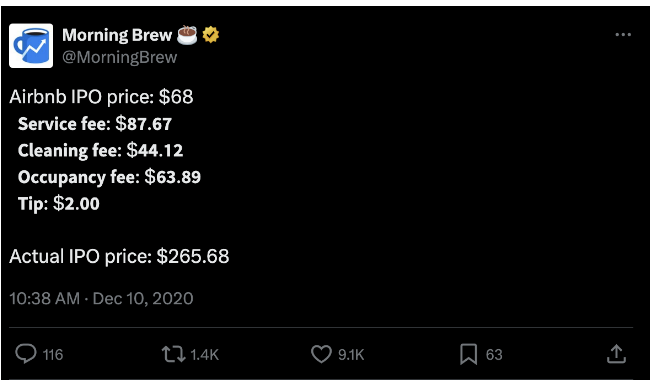
Task: Open the three-dot more options menu
Action: [623, 35]
